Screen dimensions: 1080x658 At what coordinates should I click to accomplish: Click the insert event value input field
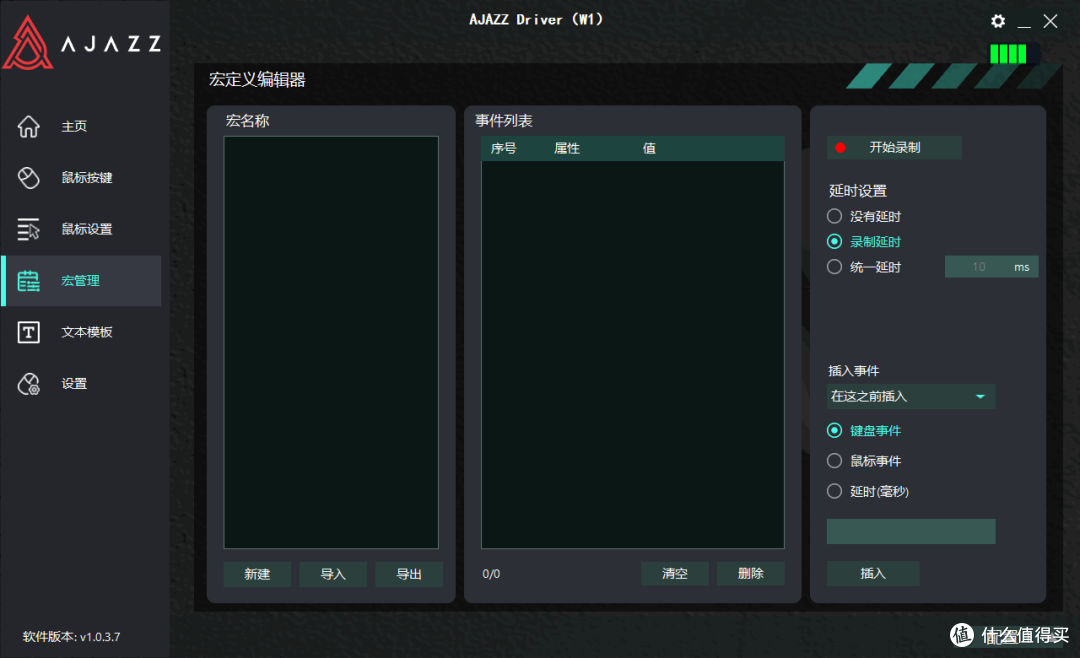[911, 531]
